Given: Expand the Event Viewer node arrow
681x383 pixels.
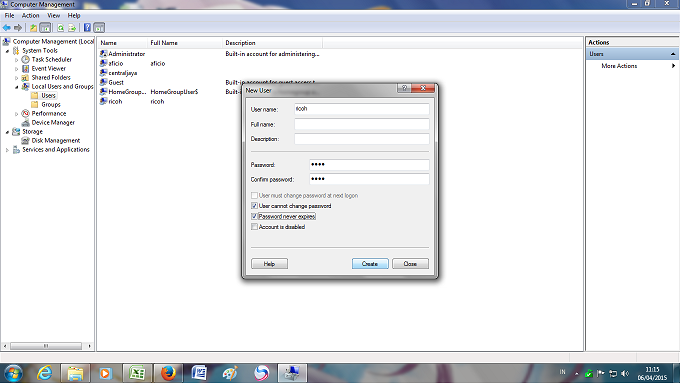Looking at the screenshot, I should click(x=17, y=69).
